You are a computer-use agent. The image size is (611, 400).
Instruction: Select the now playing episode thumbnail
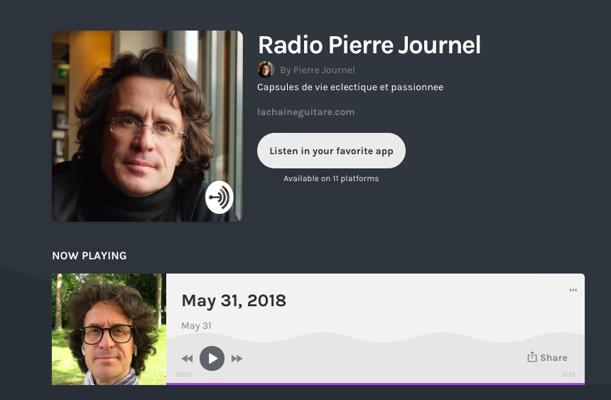(x=109, y=329)
